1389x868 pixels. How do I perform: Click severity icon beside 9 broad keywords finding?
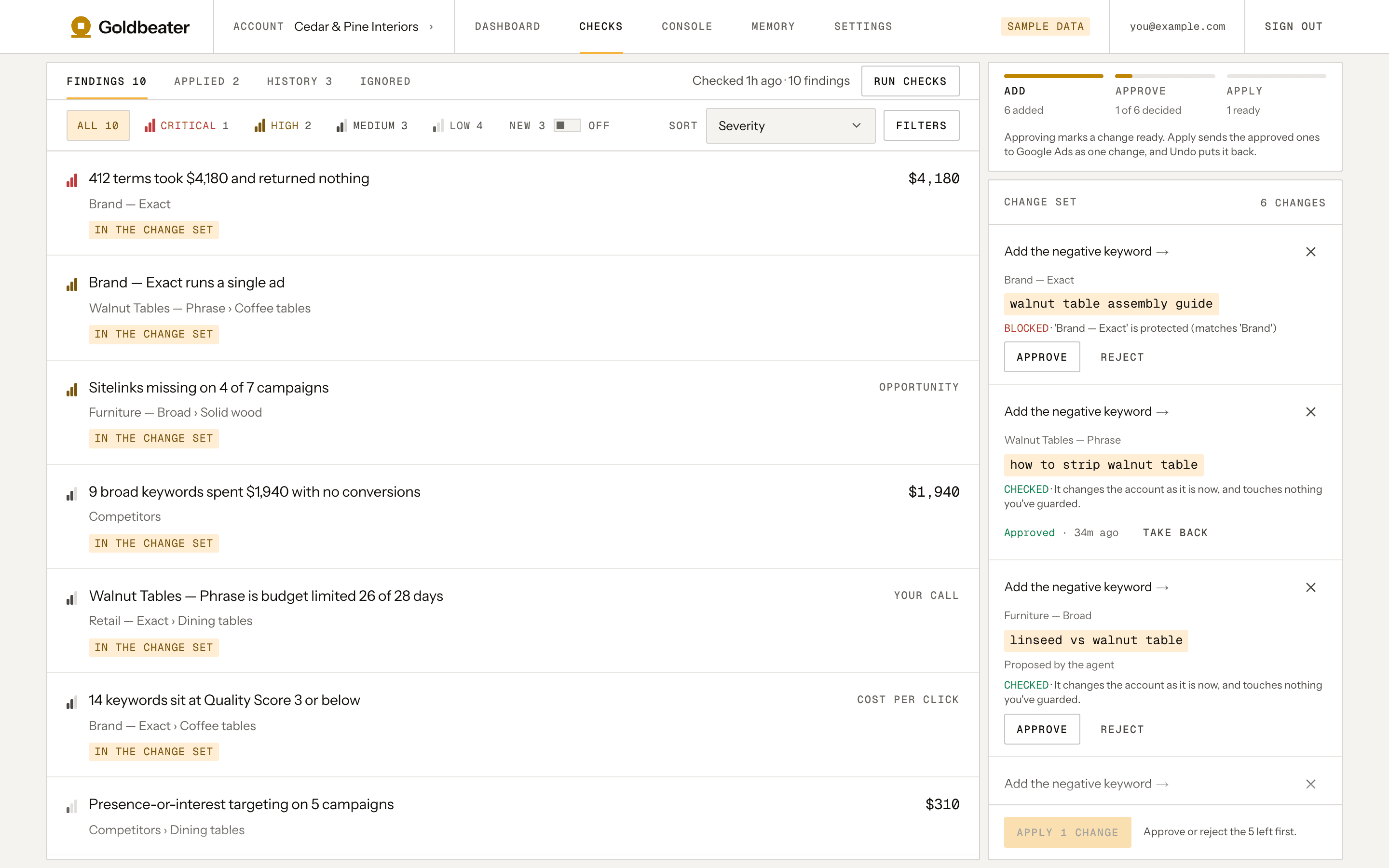coord(72,494)
